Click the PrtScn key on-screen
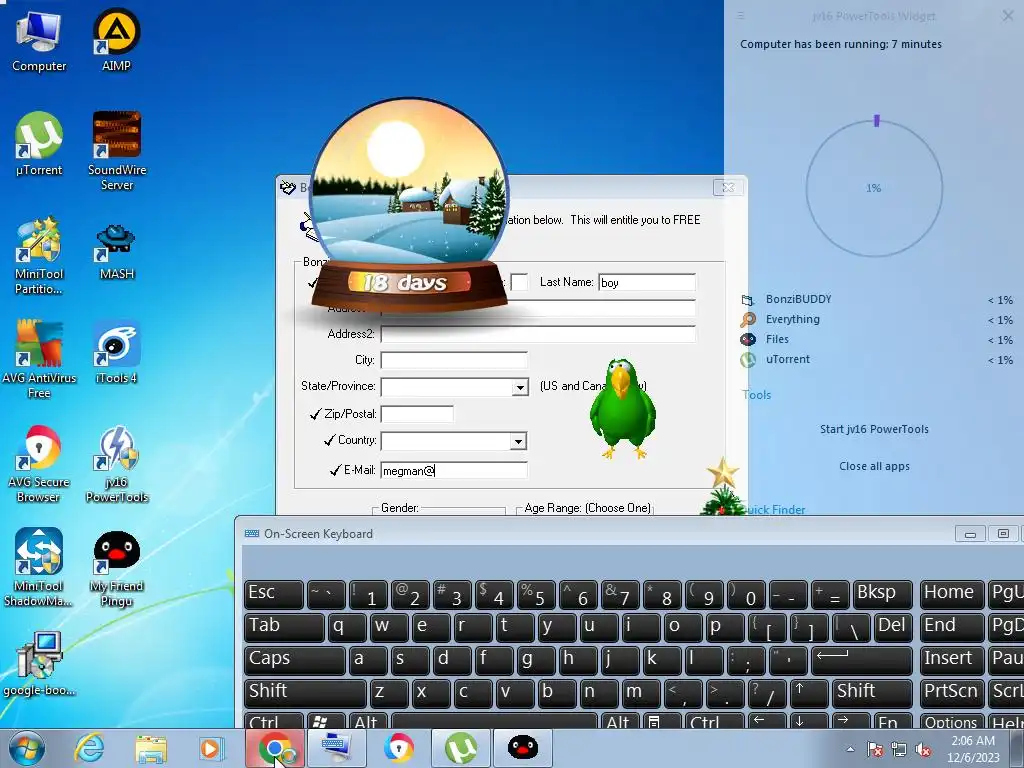This screenshot has height=768, width=1024. point(951,692)
